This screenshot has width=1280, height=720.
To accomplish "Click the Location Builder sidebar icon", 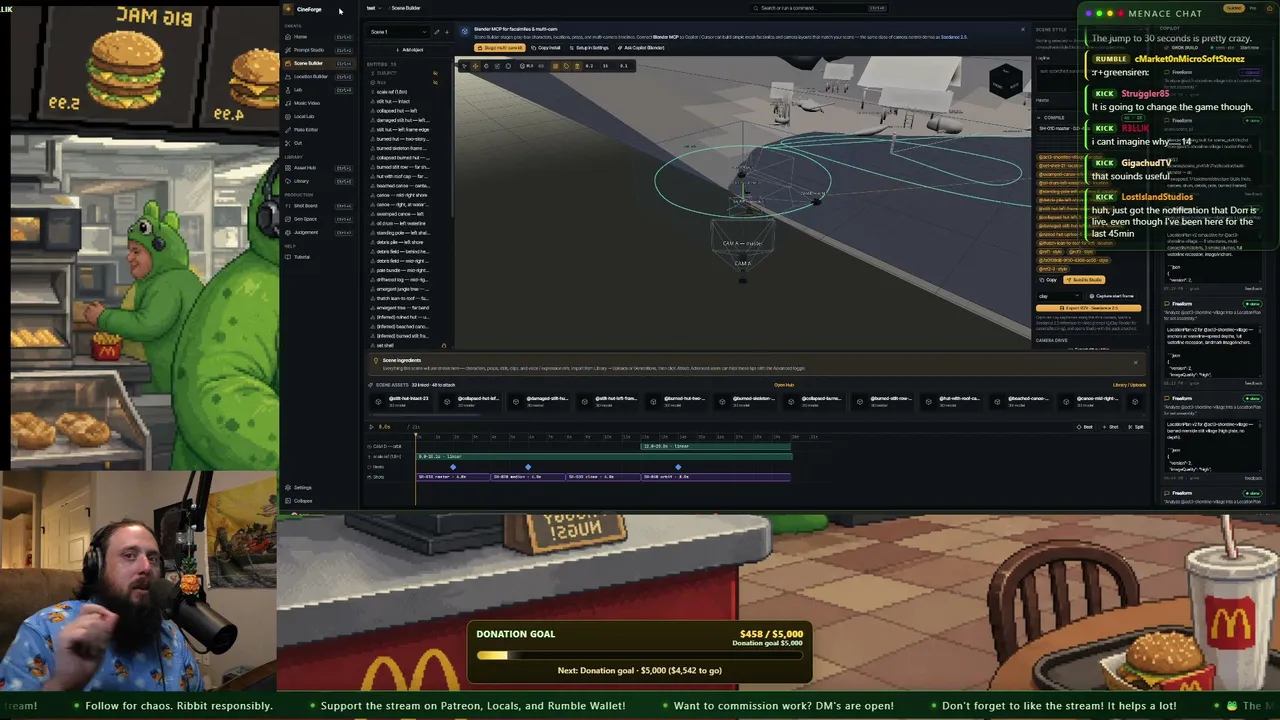I will 288,76.
